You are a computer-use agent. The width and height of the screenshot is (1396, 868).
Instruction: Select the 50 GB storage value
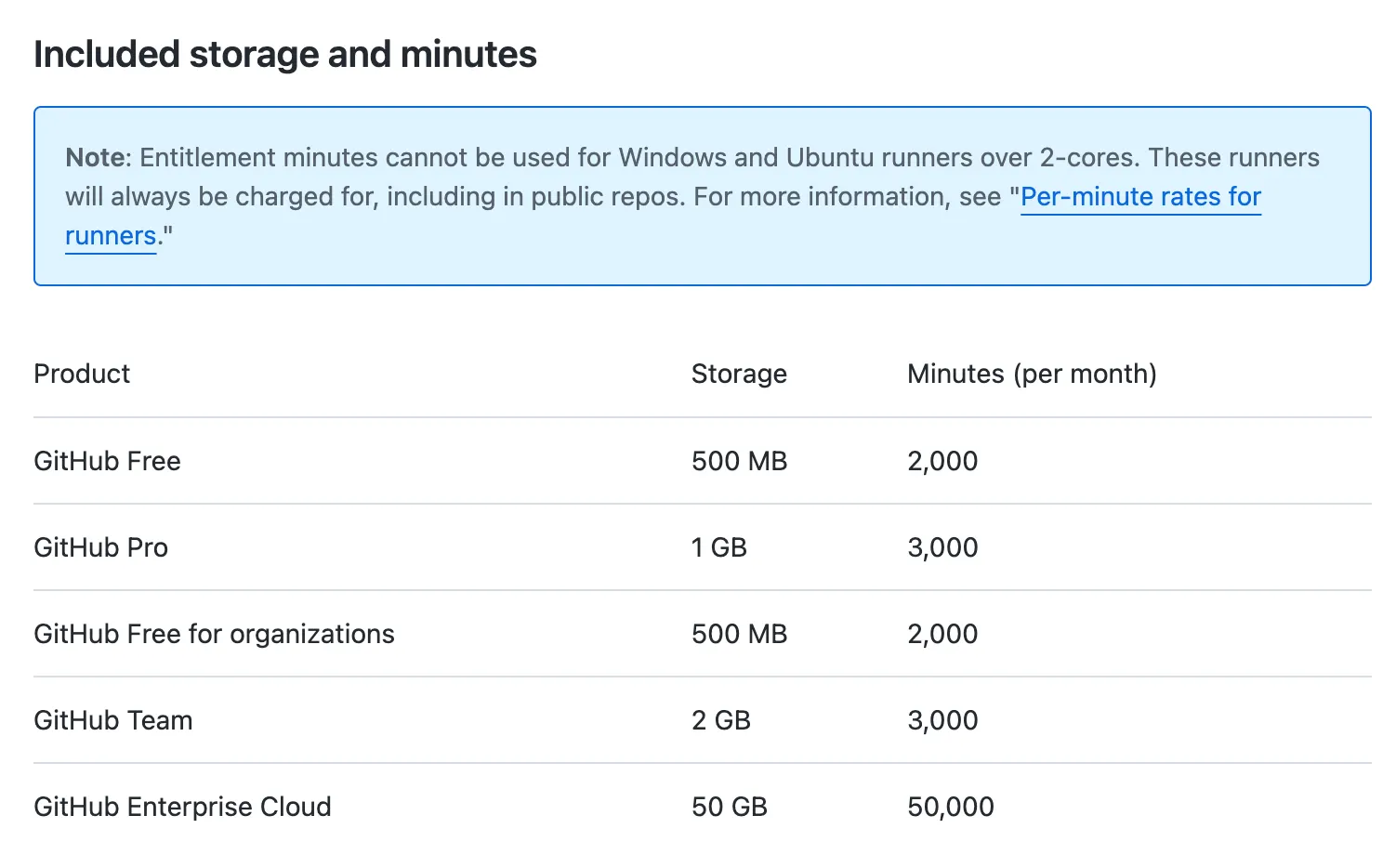729,807
